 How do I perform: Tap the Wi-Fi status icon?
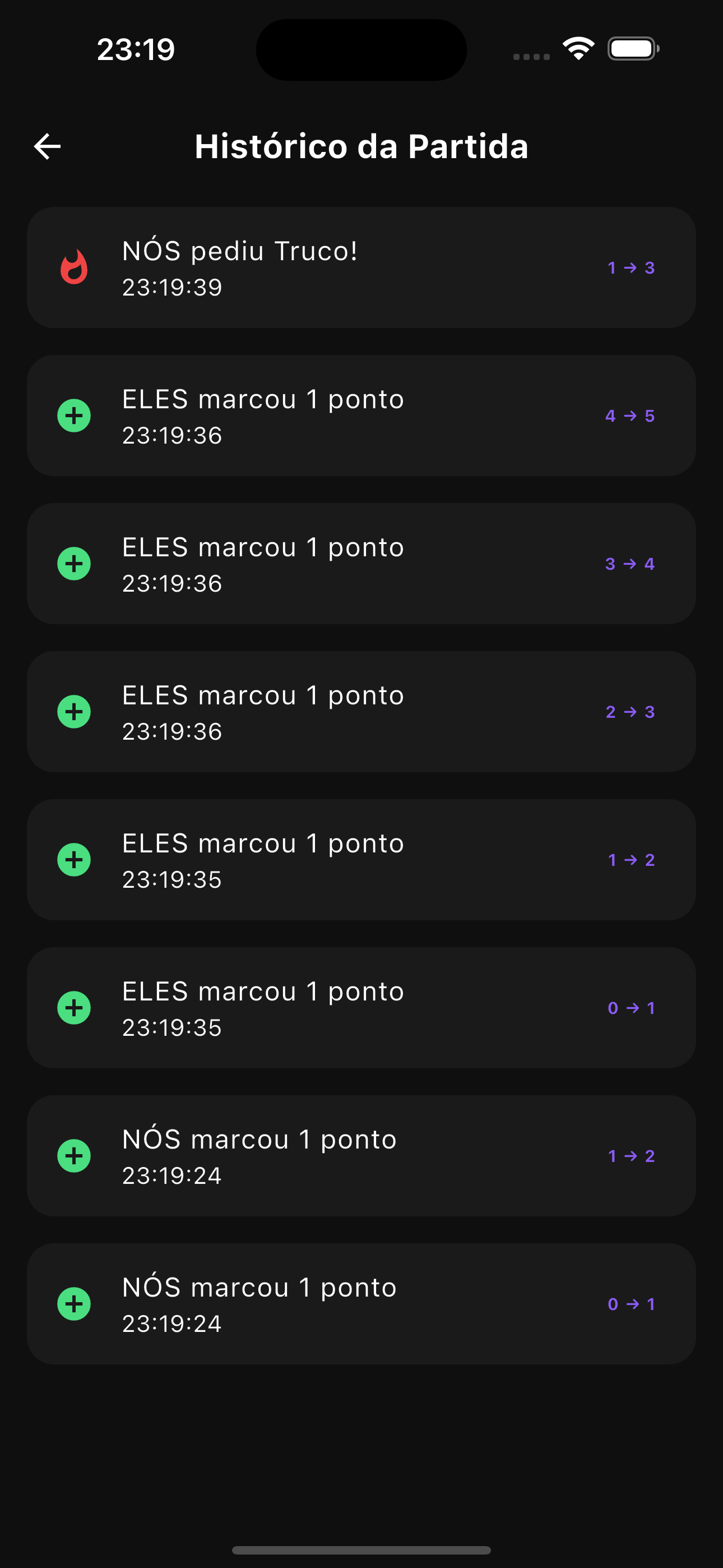click(578, 49)
